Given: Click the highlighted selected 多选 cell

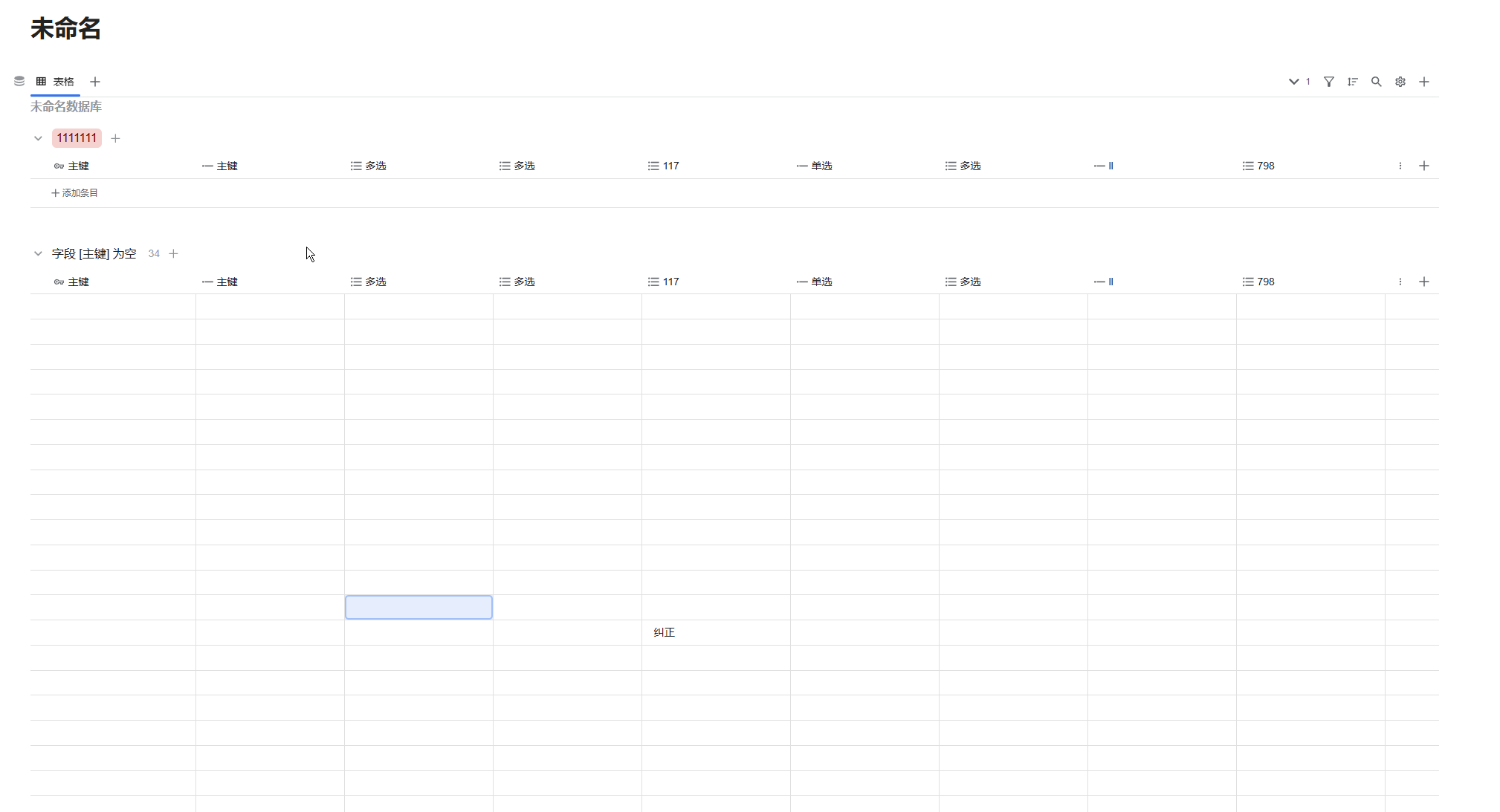Looking at the screenshot, I should click(x=418, y=607).
